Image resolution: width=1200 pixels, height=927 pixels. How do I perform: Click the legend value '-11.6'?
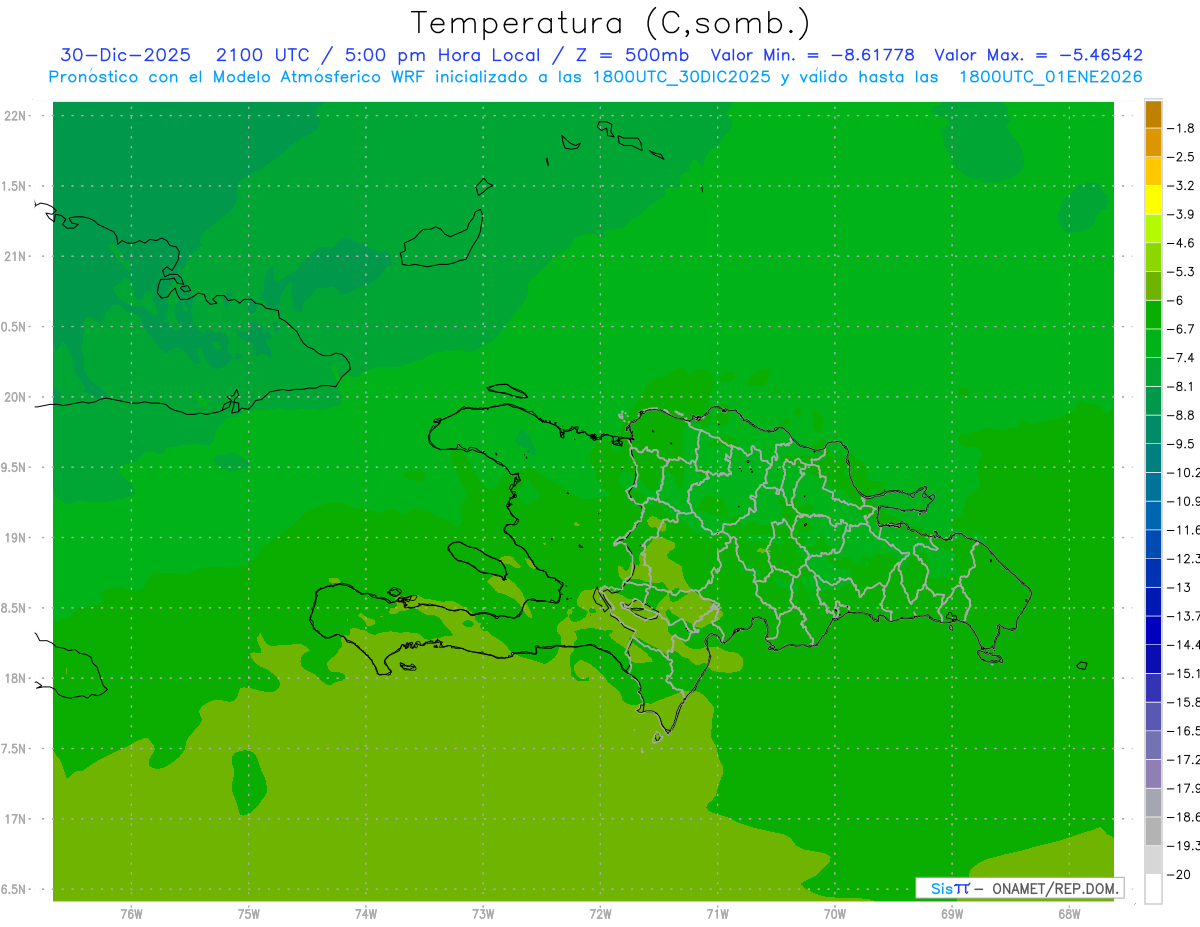(x=1185, y=529)
